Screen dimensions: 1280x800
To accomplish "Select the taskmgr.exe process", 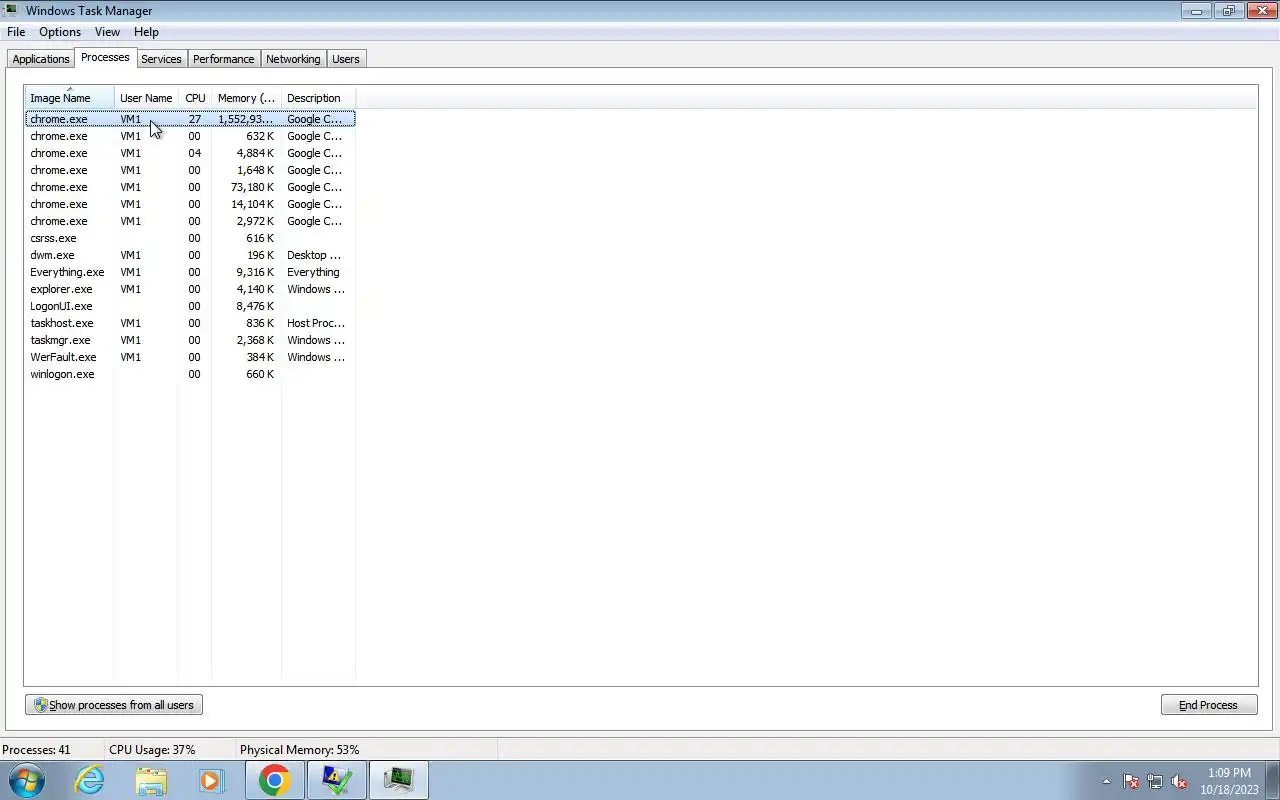I will pos(190,340).
